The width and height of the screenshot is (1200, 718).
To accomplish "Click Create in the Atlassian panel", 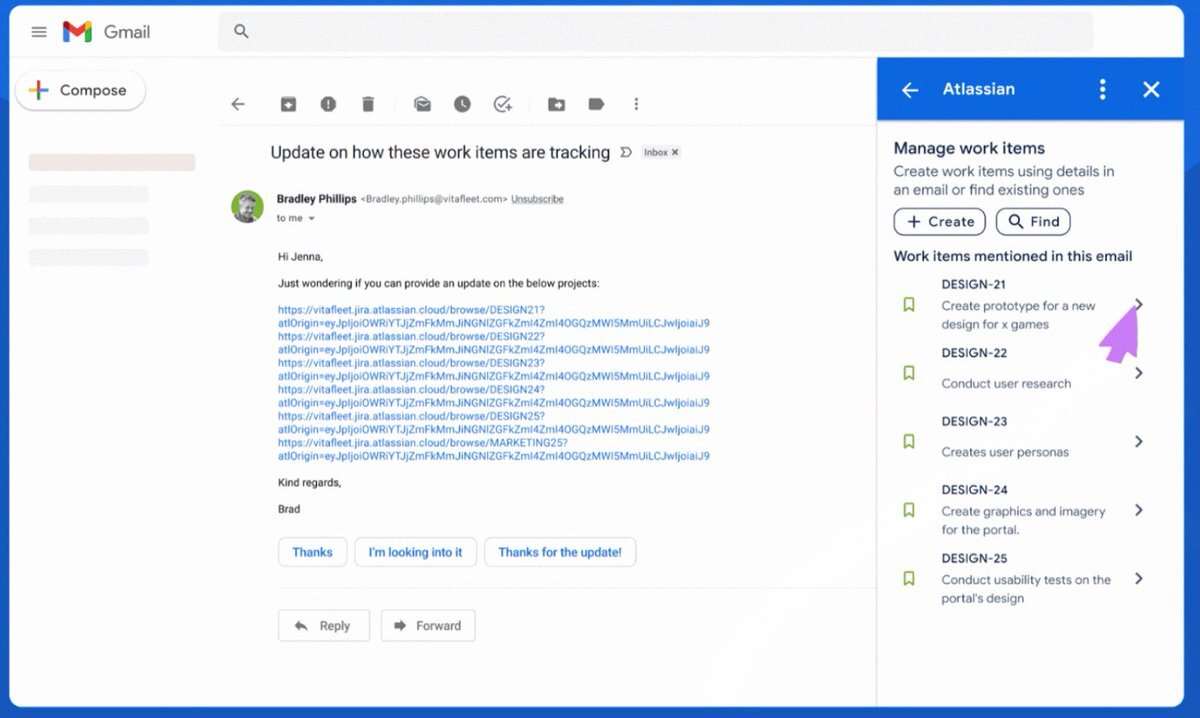I will click(x=940, y=222).
